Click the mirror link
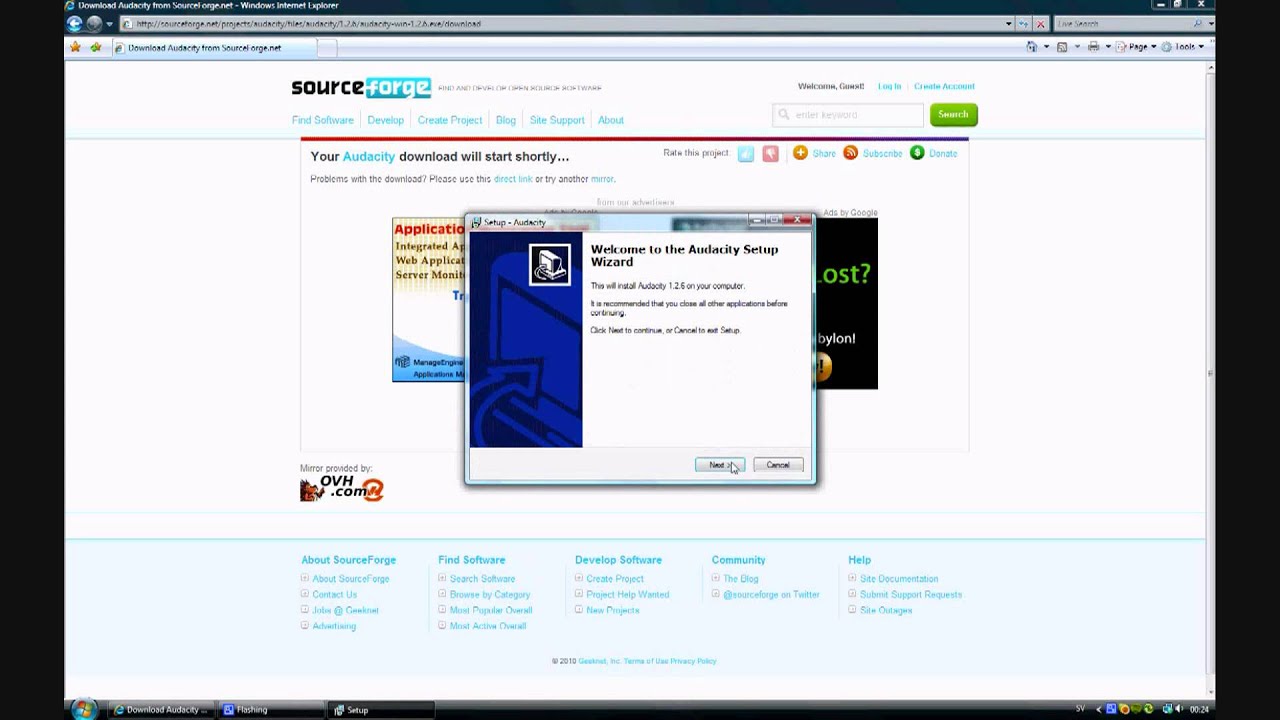The width and height of the screenshot is (1280, 720). [602, 179]
